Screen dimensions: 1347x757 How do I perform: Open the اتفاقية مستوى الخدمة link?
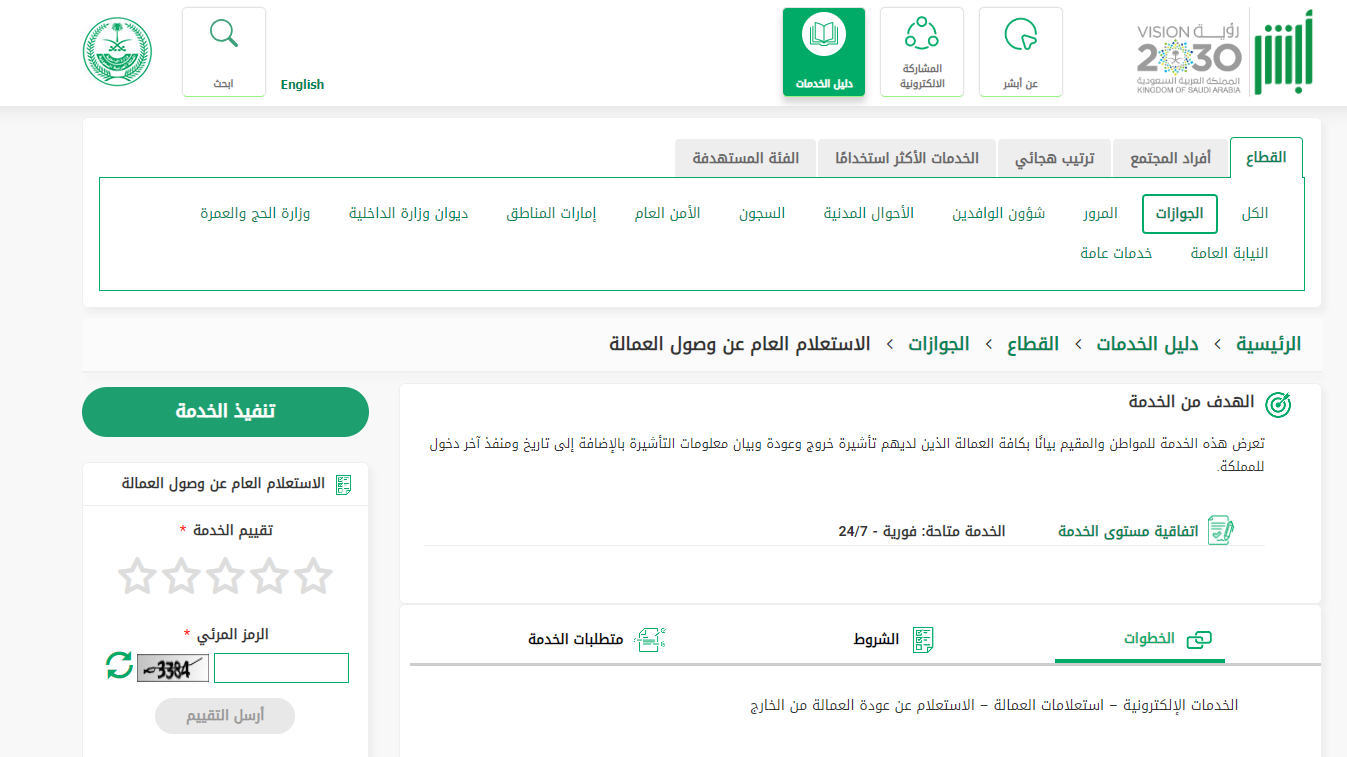(x=1128, y=531)
